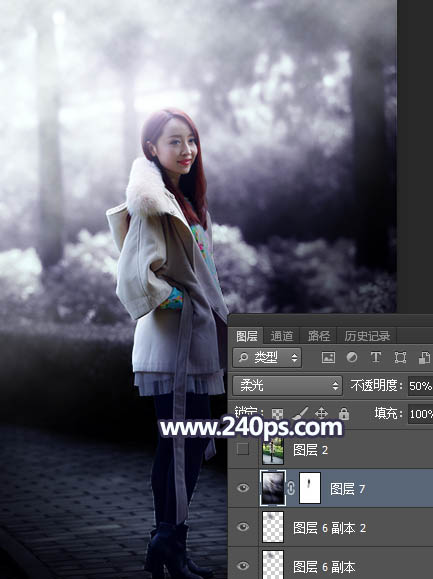Screen dimensions: 433x579
Task: Select layer named 图层 2
Action: (x=310, y=450)
